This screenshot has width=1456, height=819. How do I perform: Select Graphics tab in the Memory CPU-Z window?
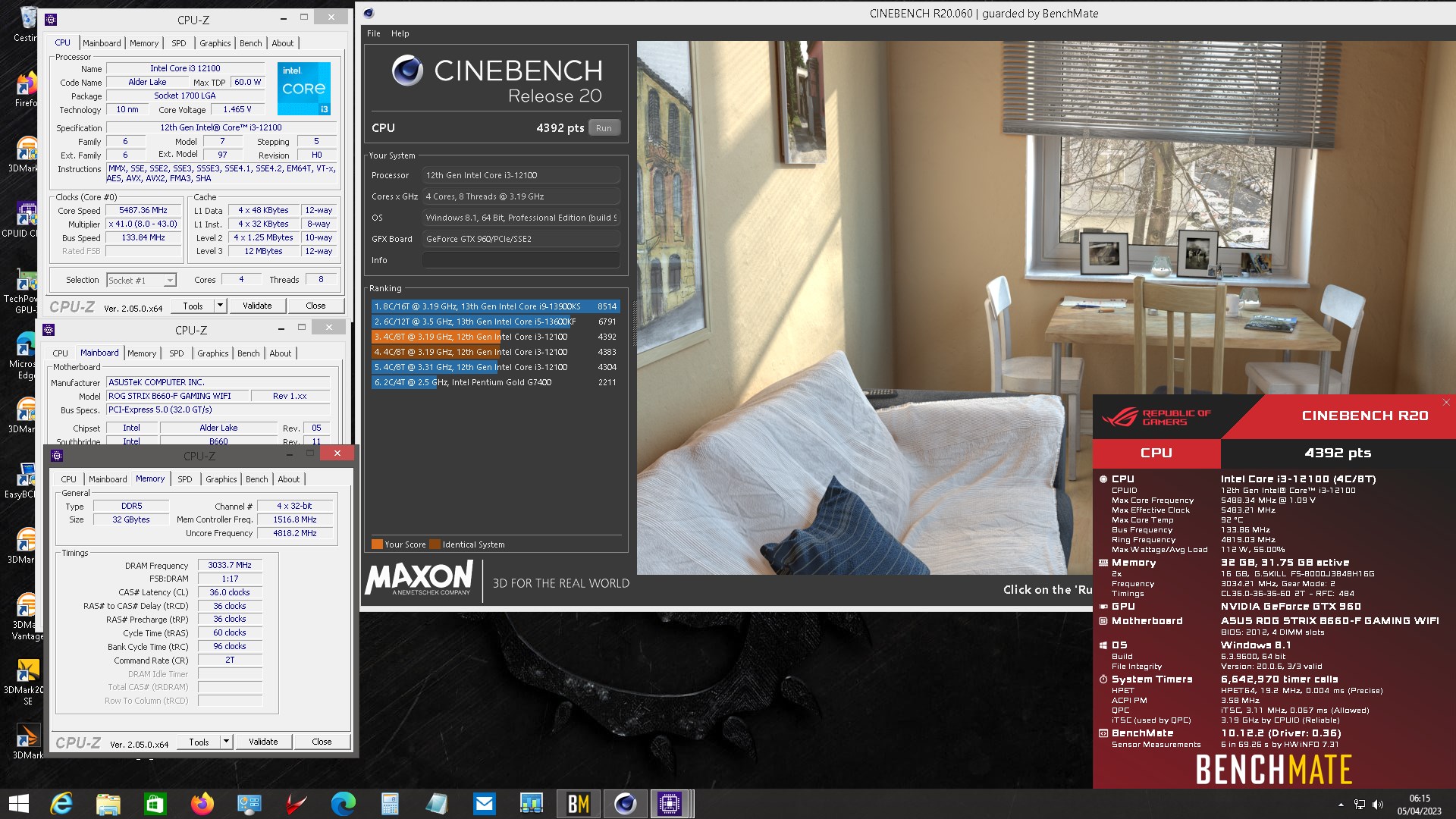click(221, 479)
